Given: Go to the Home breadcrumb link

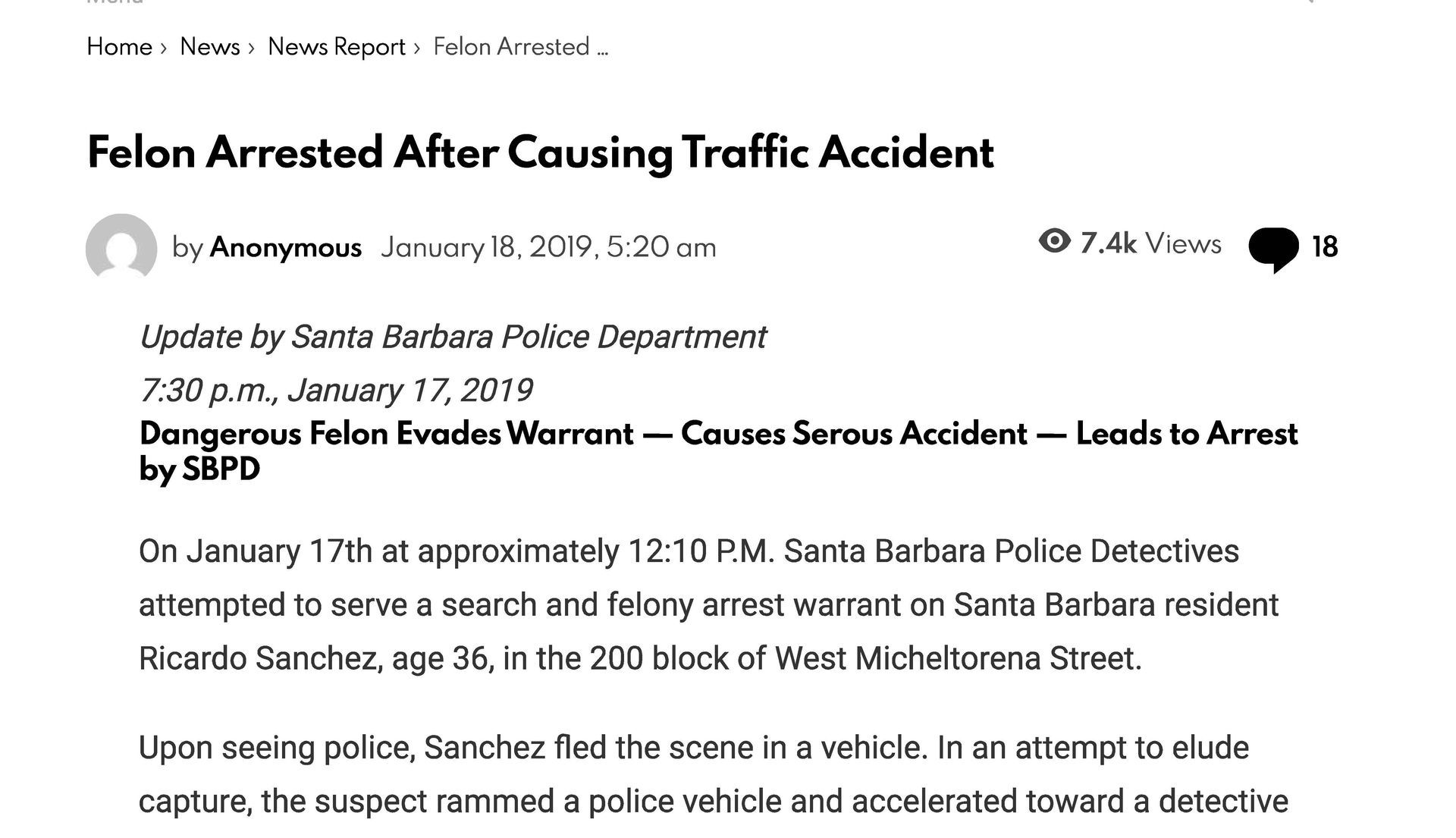Looking at the screenshot, I should pos(120,47).
